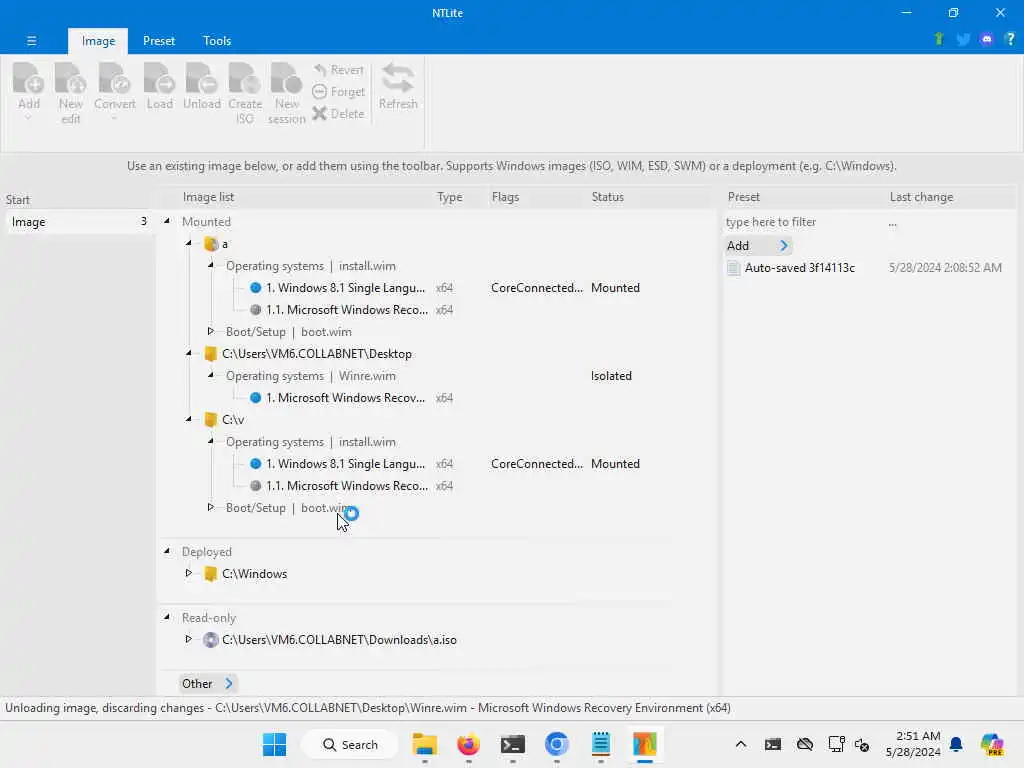Click the Auto-saved 3f14113c preset file icon
Image resolution: width=1024 pixels, height=768 pixels.
tap(733, 268)
